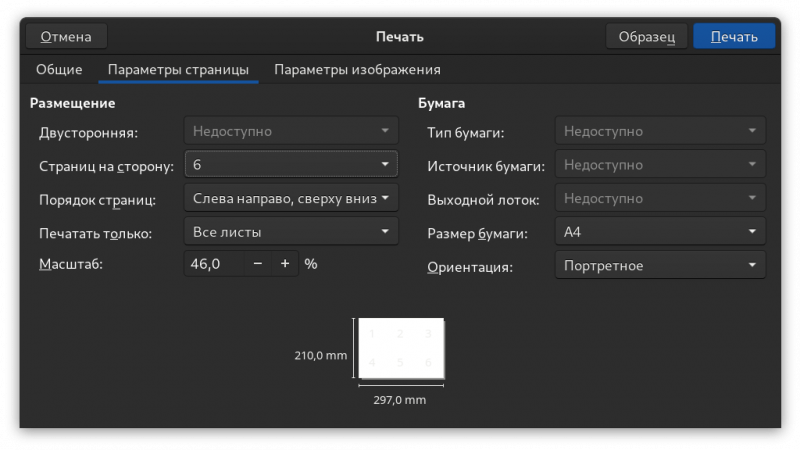Click the Отмена button
The height and width of the screenshot is (450, 800).
tap(66, 37)
